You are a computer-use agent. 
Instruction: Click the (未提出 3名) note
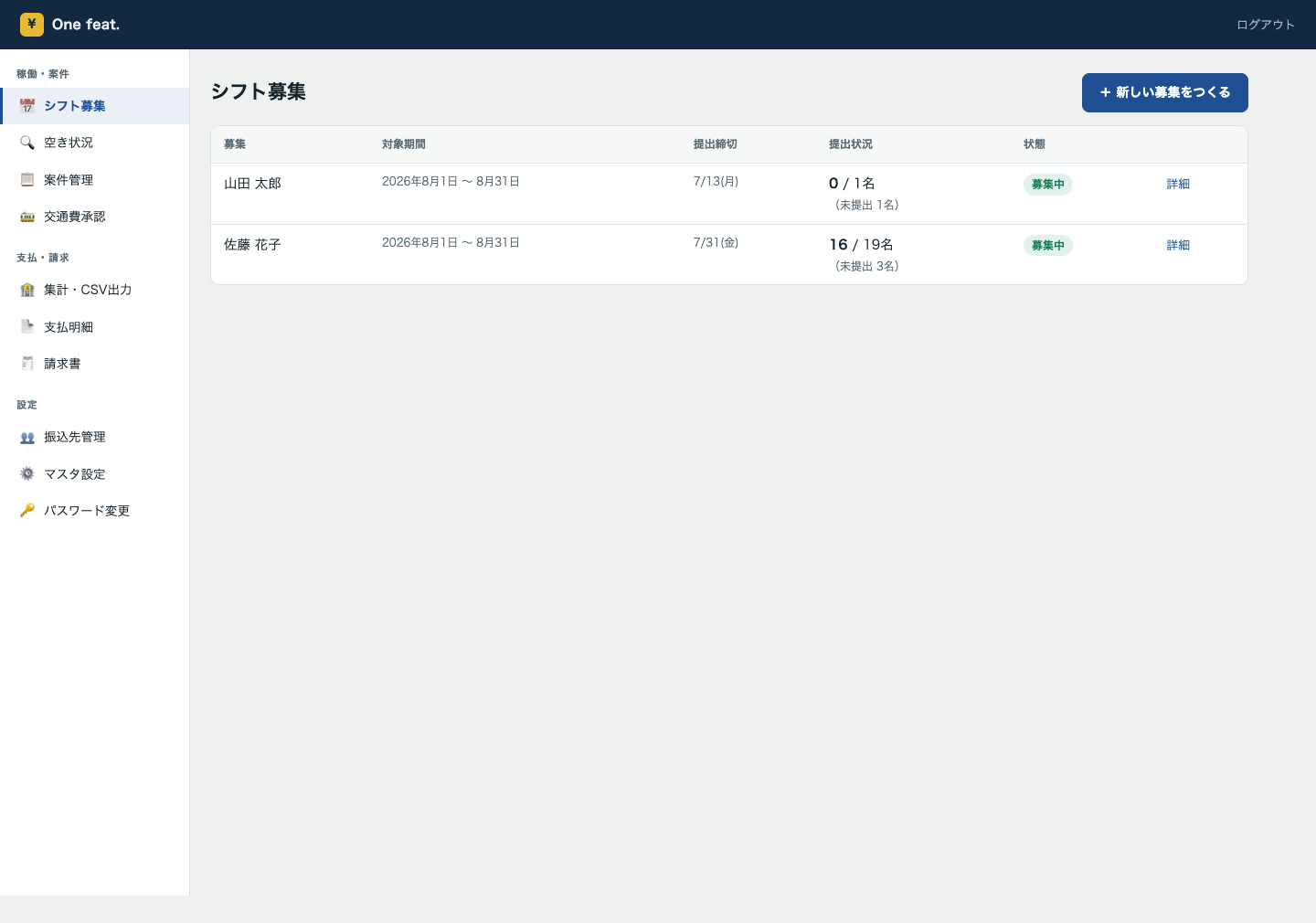[867, 266]
